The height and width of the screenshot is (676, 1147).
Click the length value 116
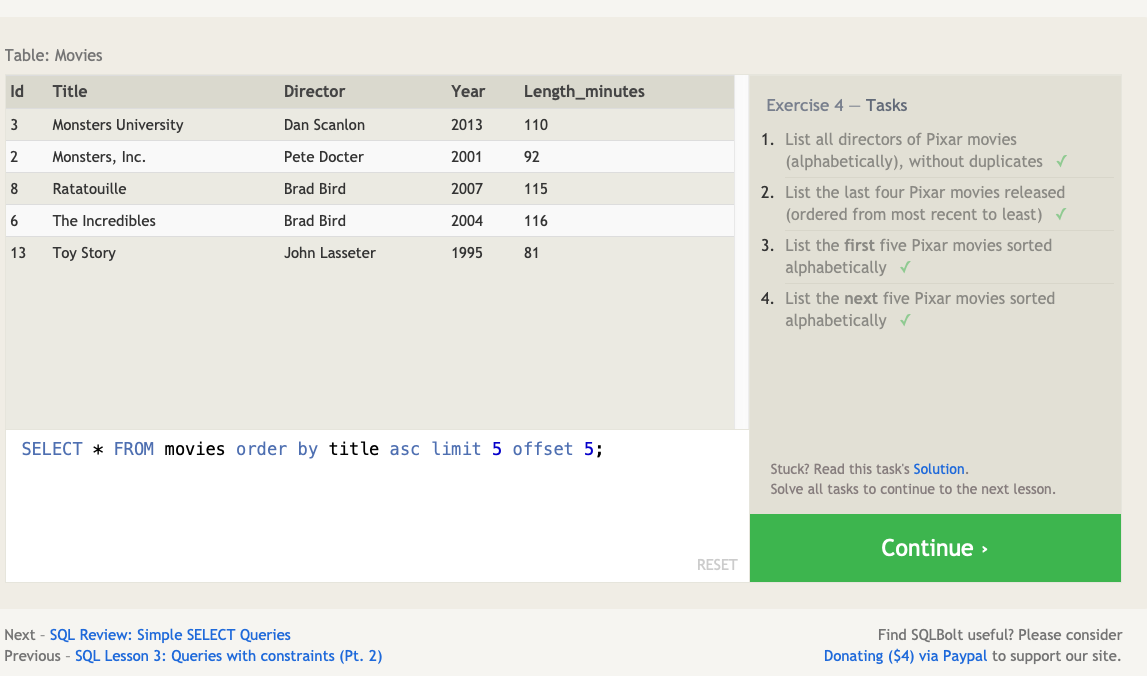pyautogui.click(x=535, y=221)
